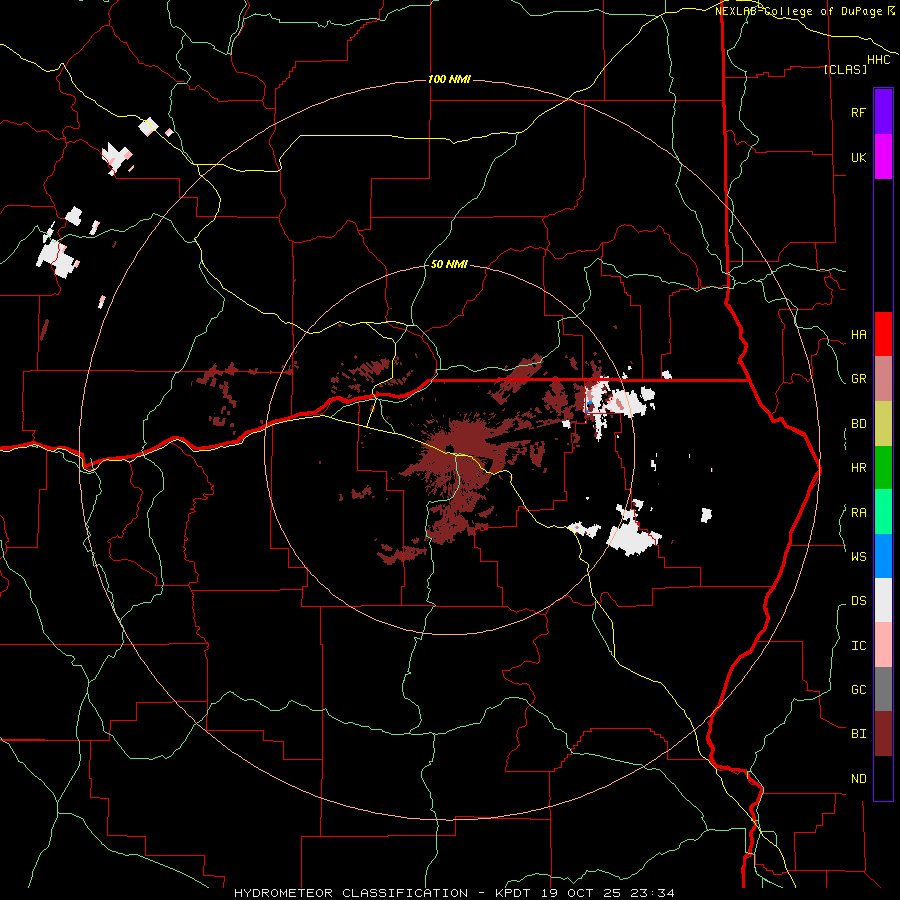Click the GC legend label
This screenshot has height=900, width=900.
858,690
